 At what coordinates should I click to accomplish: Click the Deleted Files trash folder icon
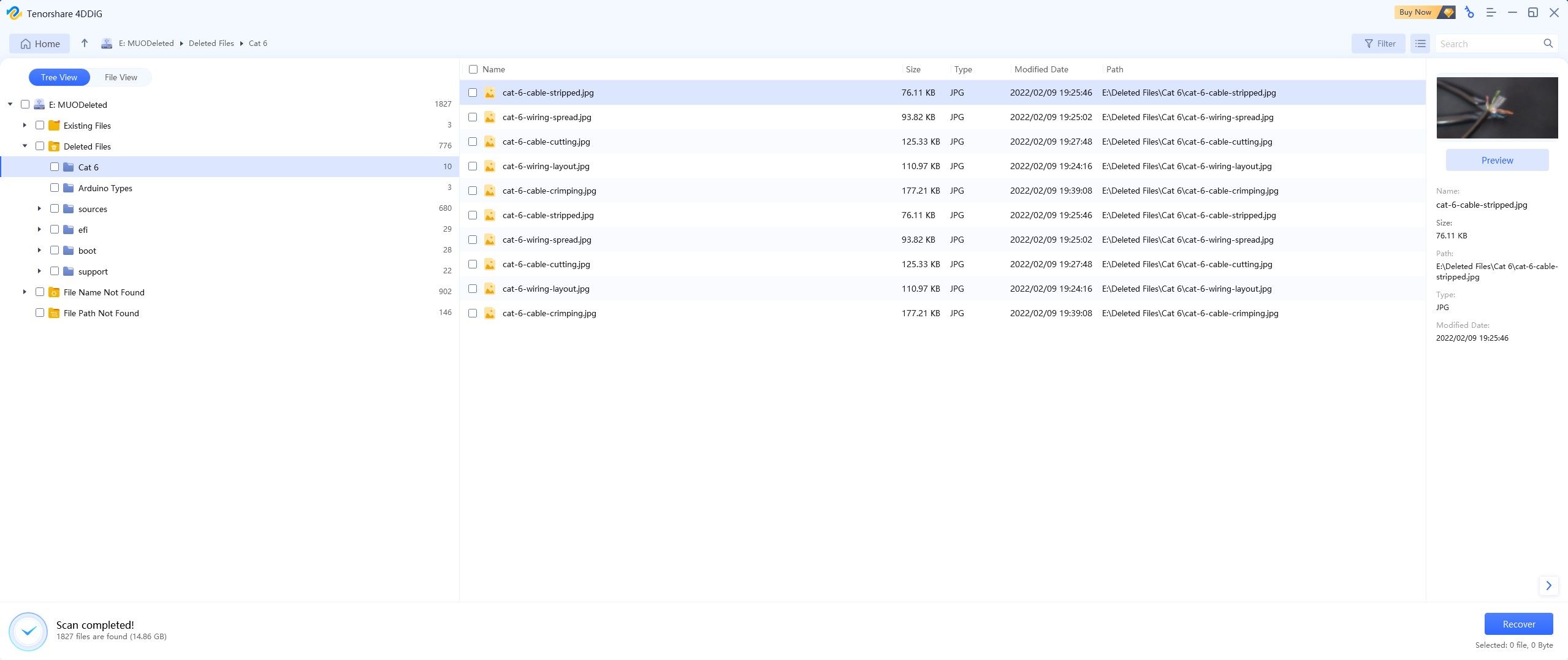click(54, 146)
